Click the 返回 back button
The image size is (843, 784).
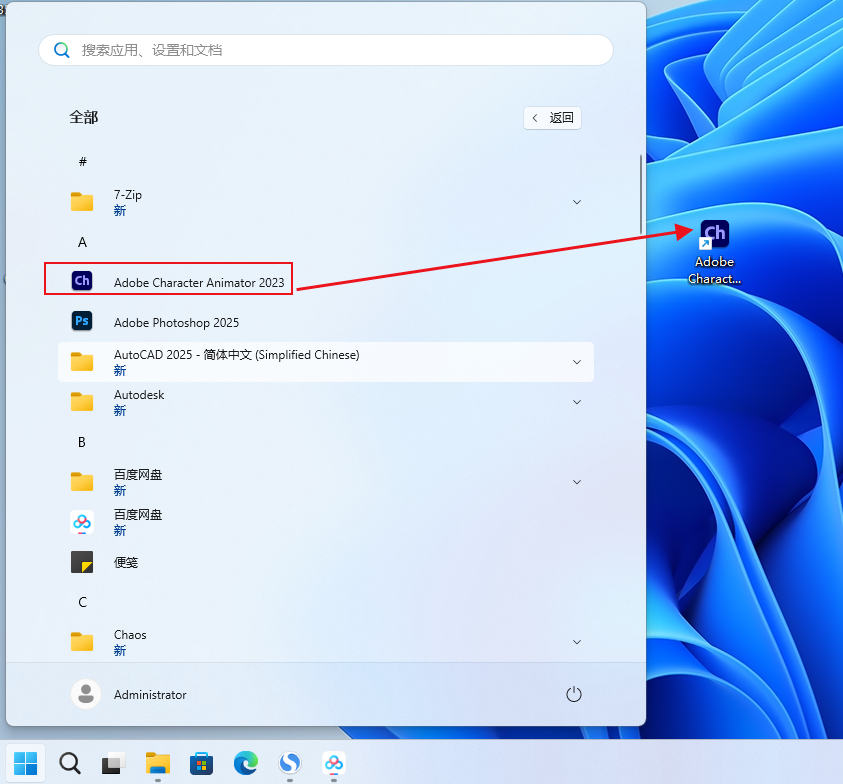pyautogui.click(x=552, y=118)
